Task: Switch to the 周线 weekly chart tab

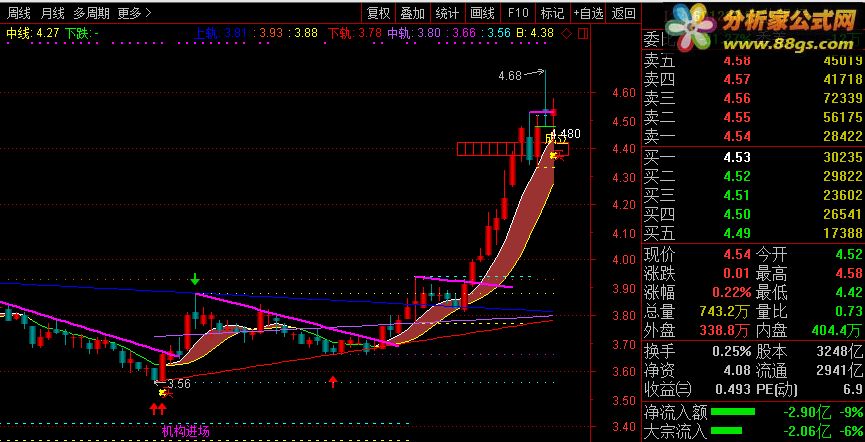Action: tap(18, 13)
